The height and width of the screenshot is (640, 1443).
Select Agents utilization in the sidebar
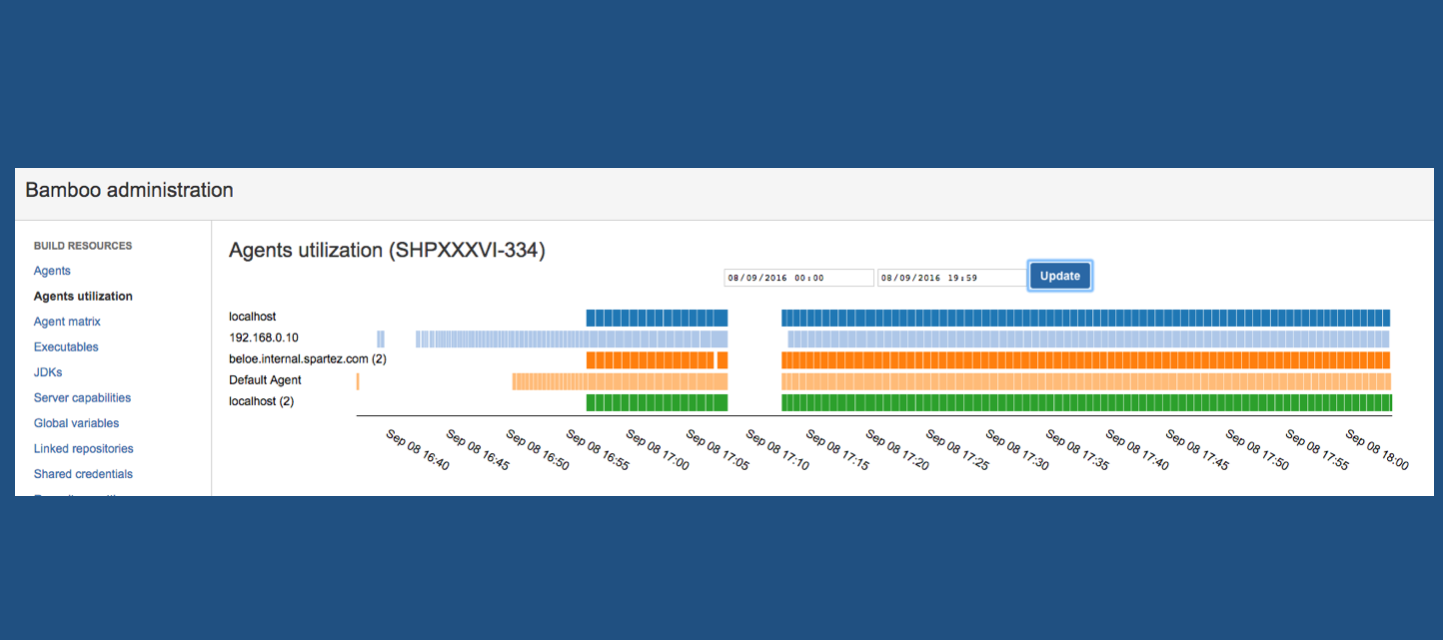(x=82, y=295)
